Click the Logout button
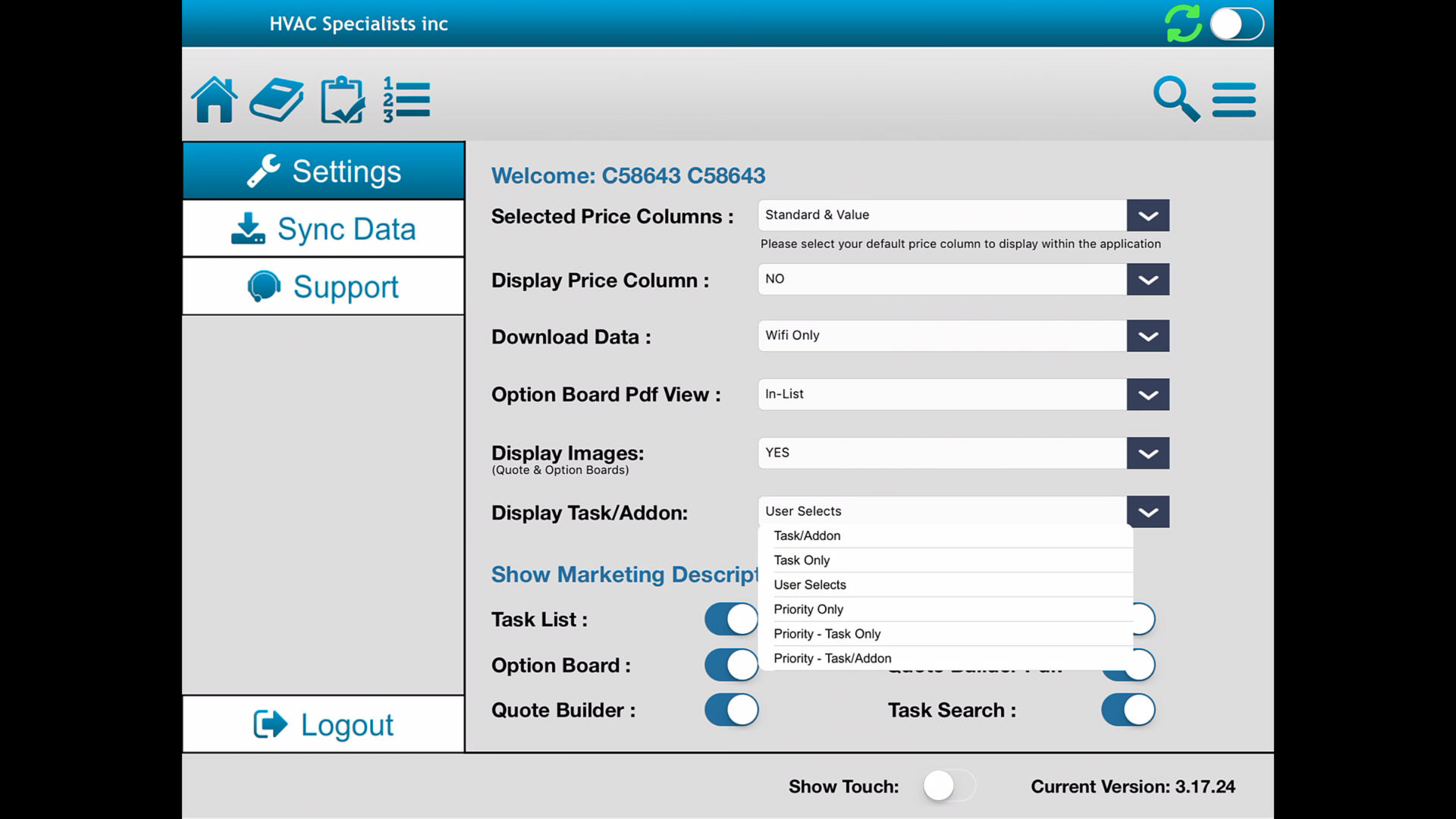1456x819 pixels. [324, 724]
